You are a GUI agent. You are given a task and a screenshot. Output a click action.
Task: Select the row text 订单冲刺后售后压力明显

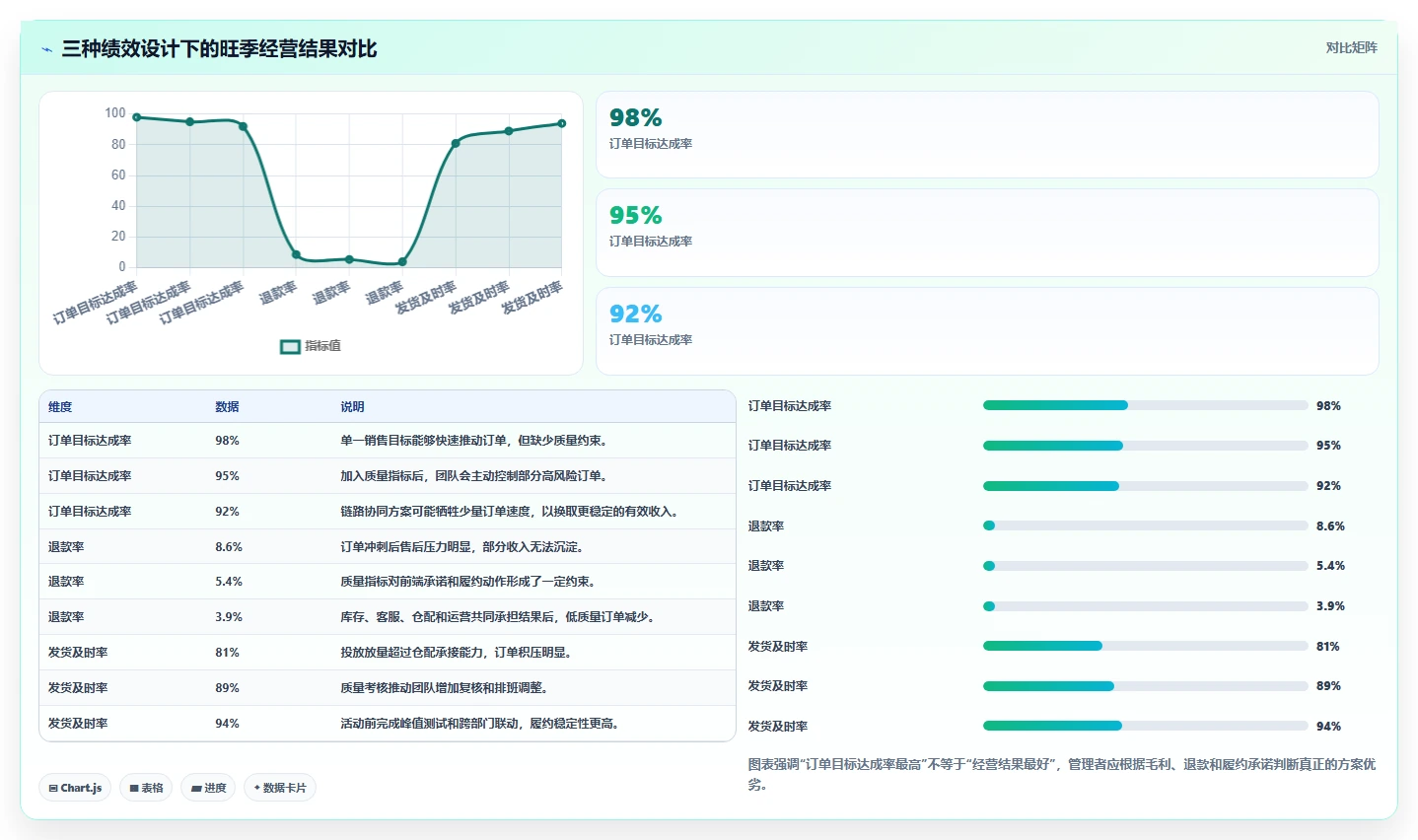(x=405, y=547)
